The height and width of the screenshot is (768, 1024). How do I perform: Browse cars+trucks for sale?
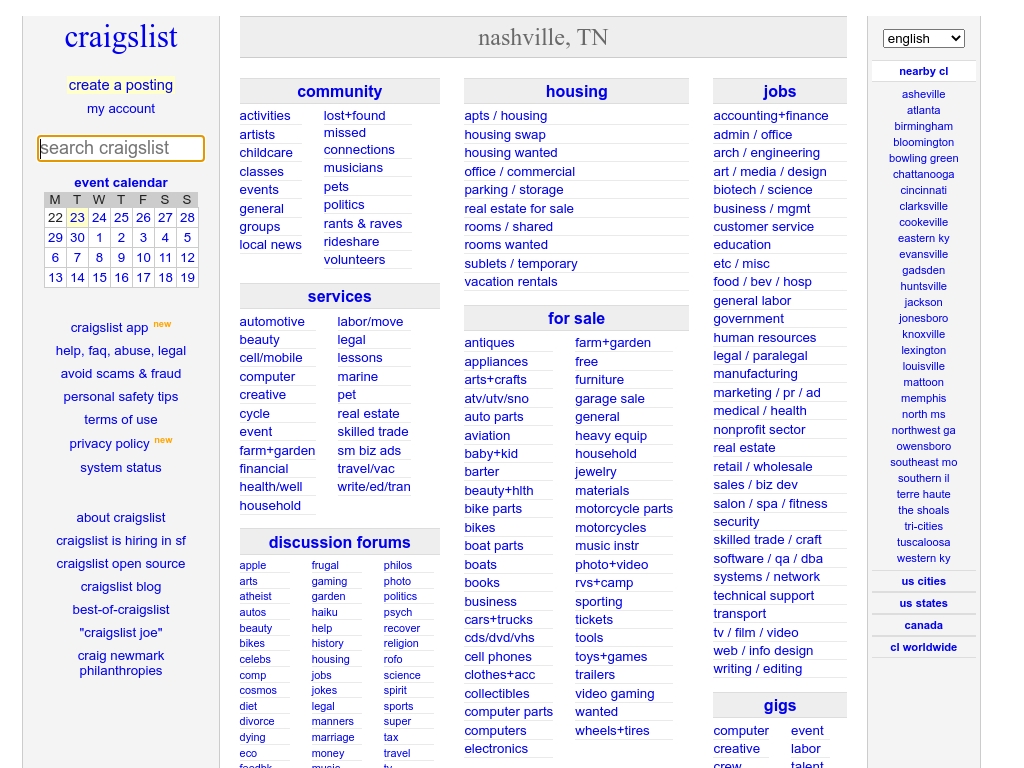[498, 620]
